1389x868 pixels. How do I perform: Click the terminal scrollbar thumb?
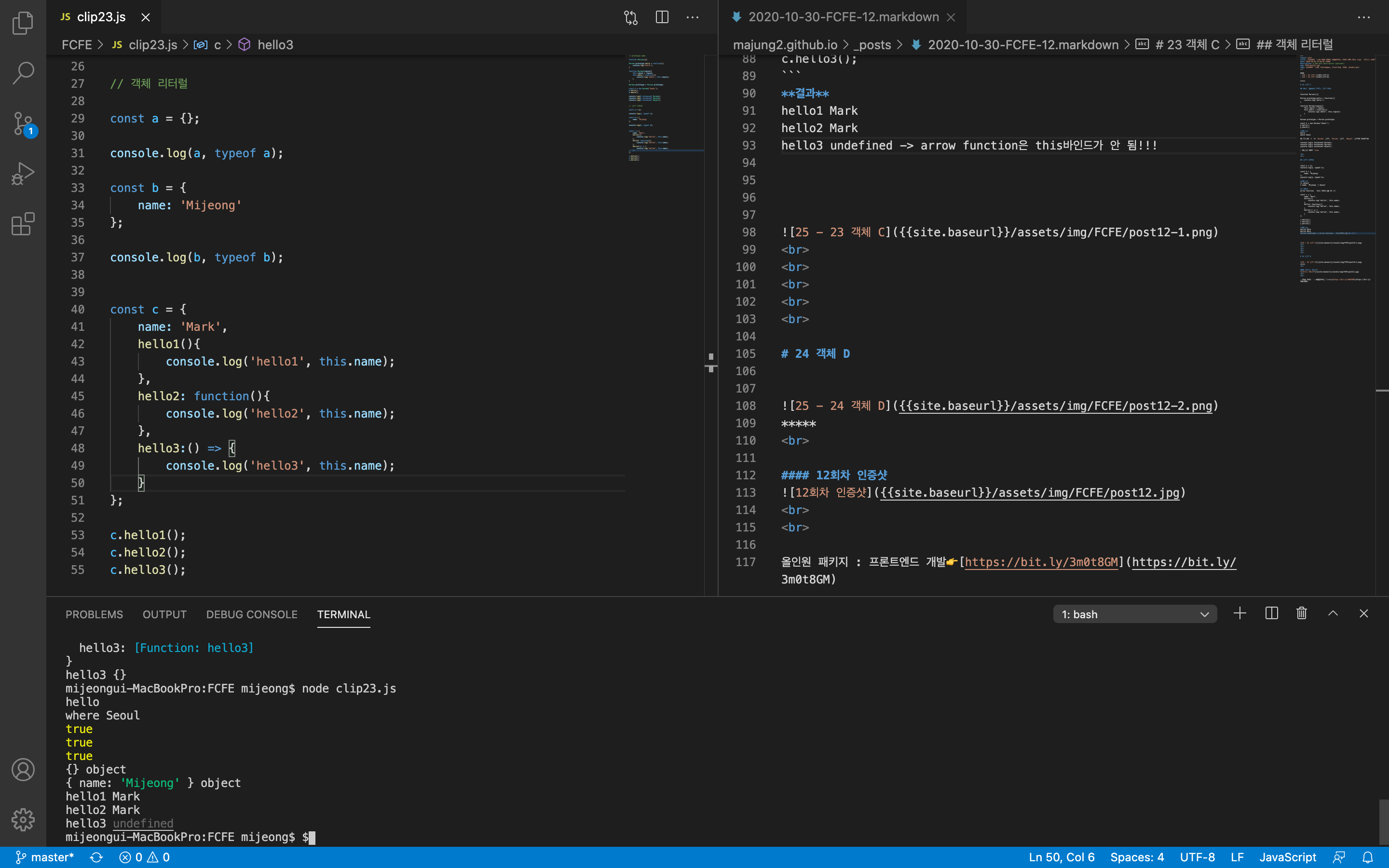pyautogui.click(x=1383, y=822)
